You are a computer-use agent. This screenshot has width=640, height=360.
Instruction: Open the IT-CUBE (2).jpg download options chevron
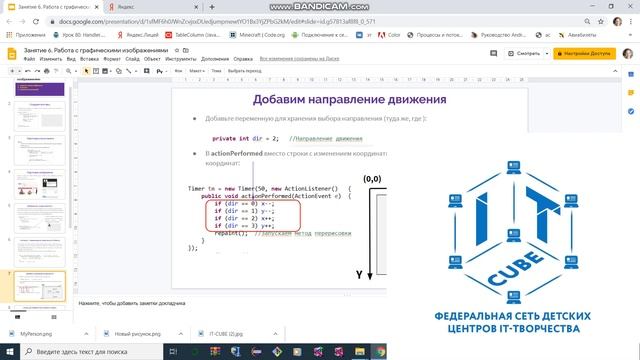[x=276, y=334]
